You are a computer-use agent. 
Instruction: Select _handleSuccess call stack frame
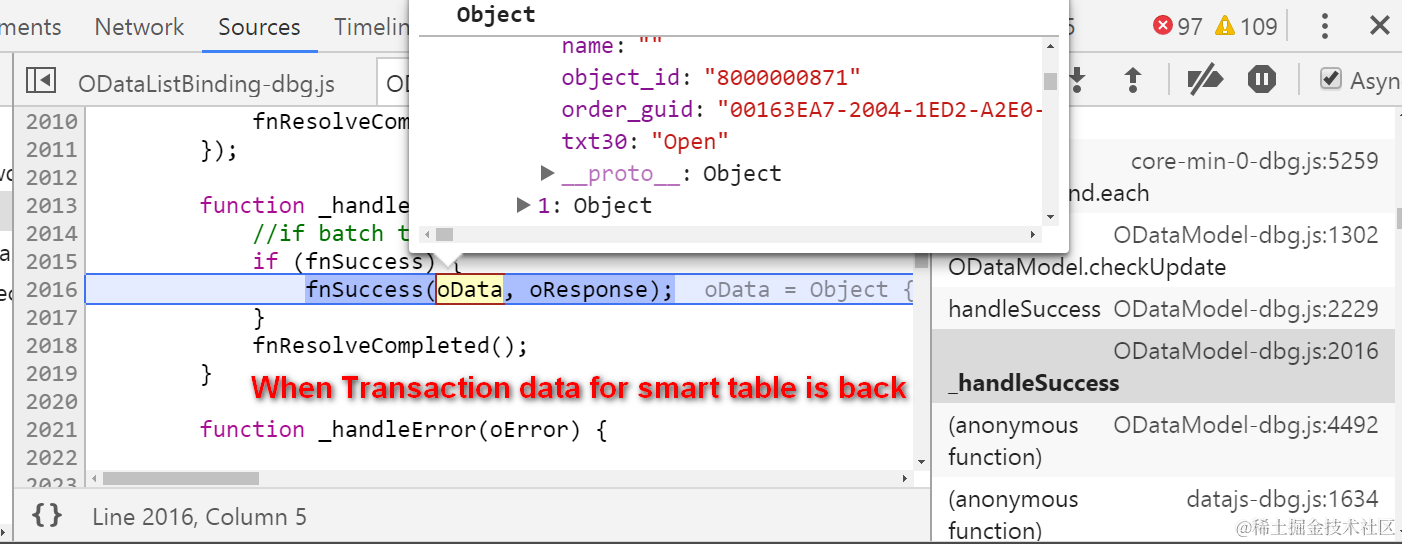[x=1164, y=366]
